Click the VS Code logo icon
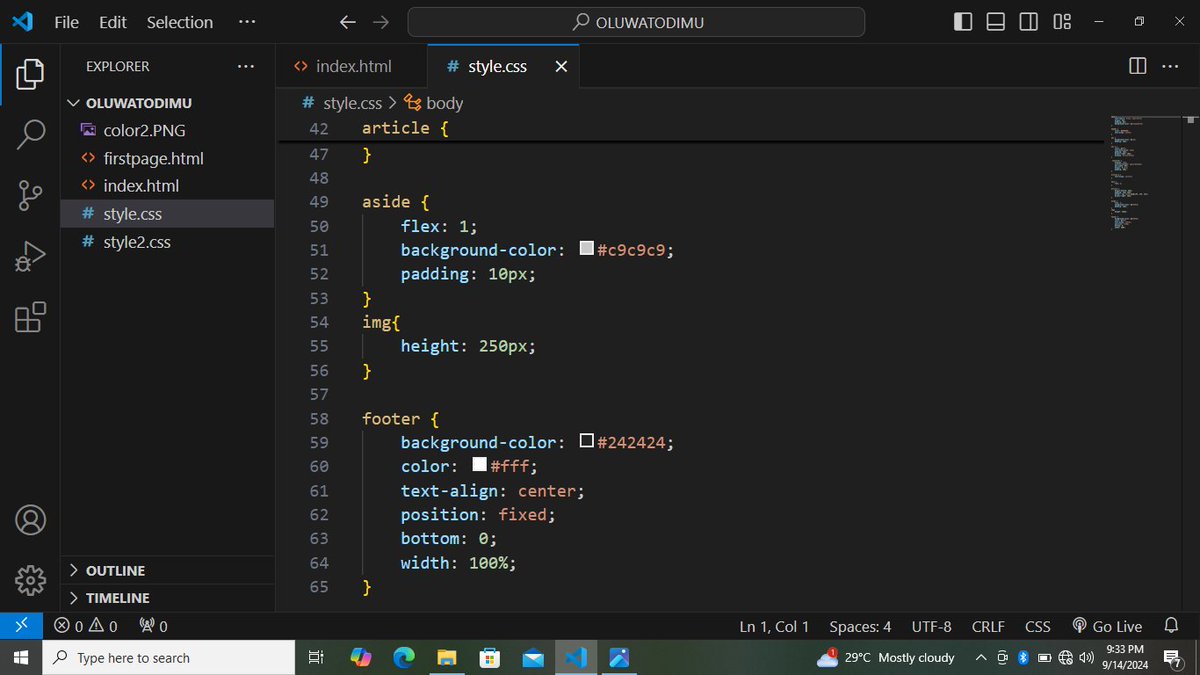 [x=22, y=21]
